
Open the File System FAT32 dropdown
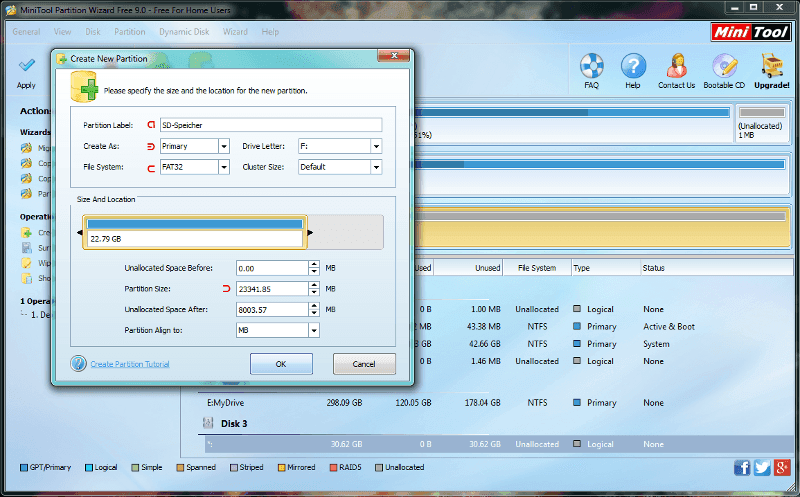coord(223,167)
